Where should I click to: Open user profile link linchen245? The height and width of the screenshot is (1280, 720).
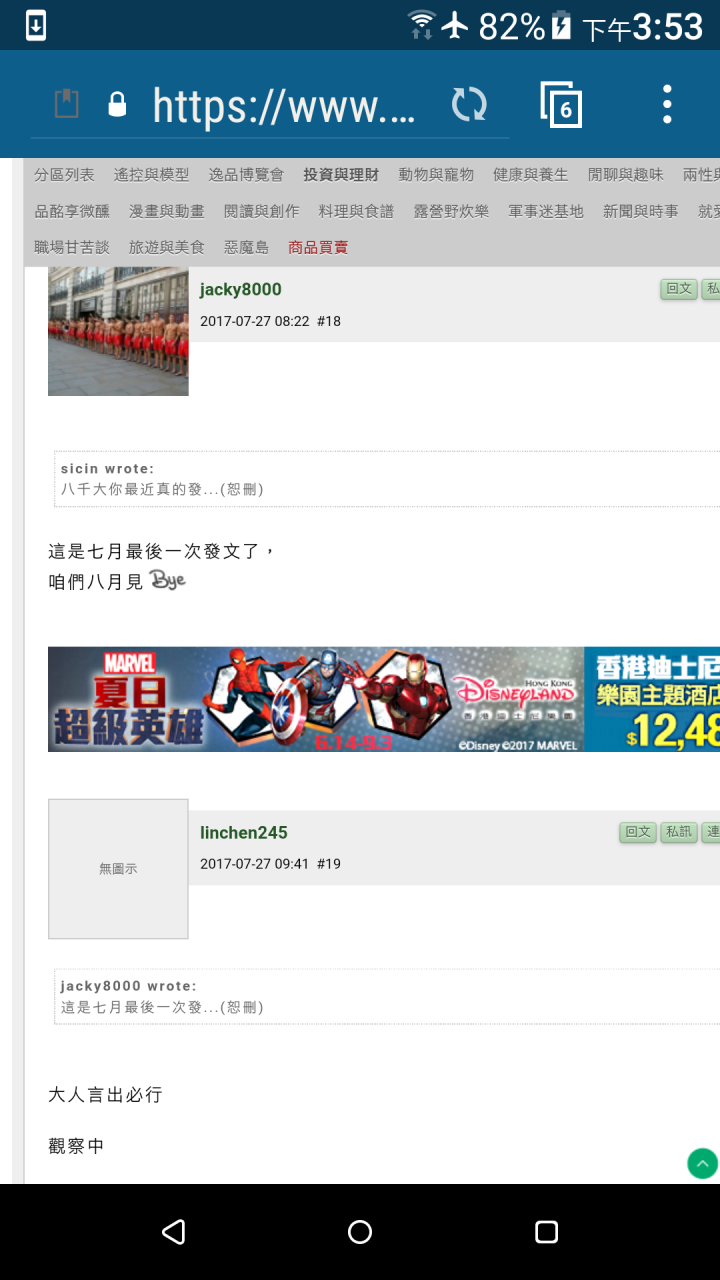244,833
